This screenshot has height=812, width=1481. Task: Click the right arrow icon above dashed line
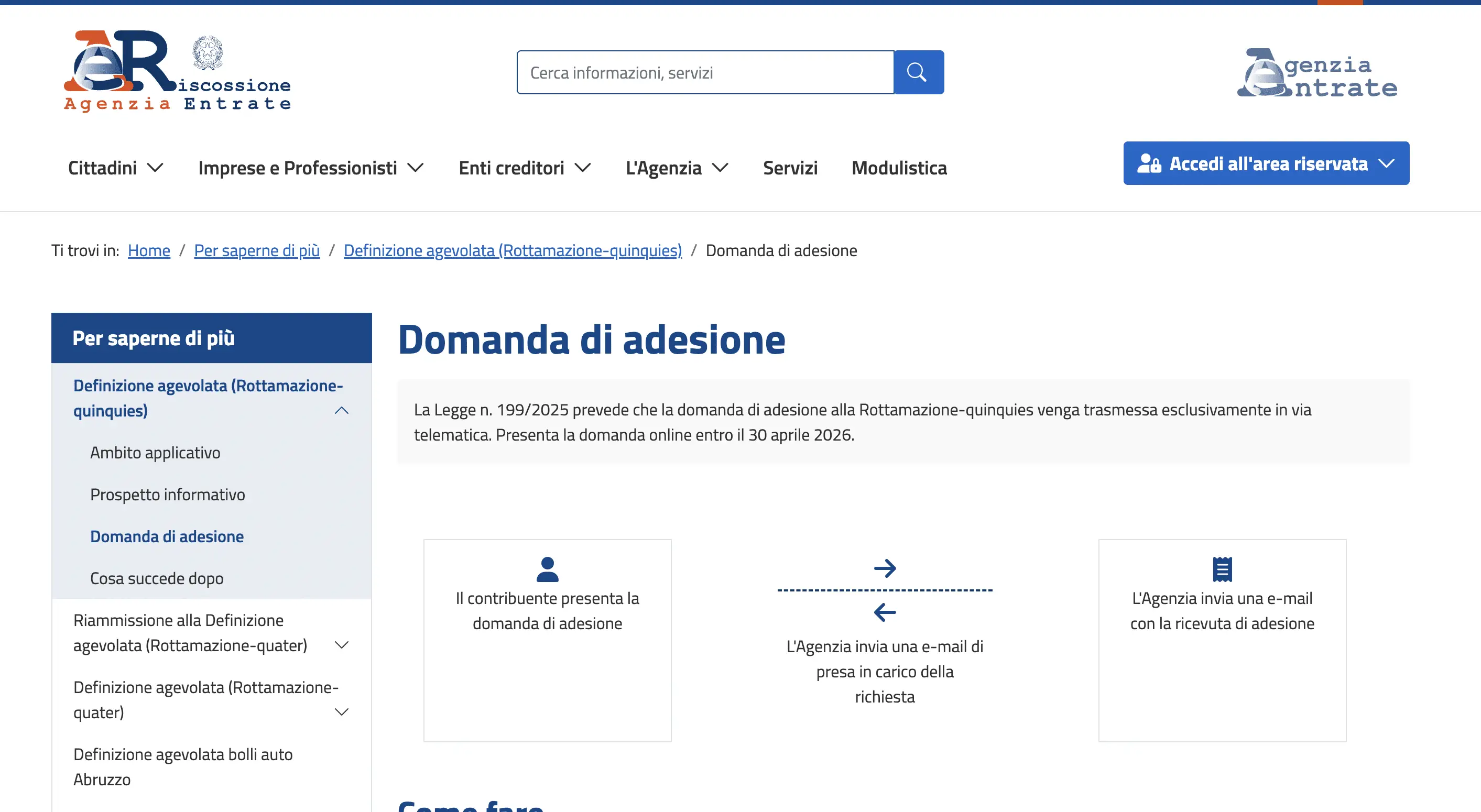point(884,568)
